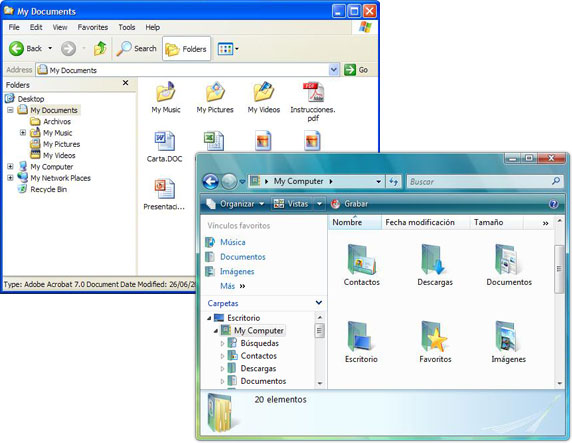Image resolution: width=572 pixels, height=443 pixels.
Task: Expand the My Music tree node
Action: 23,132
